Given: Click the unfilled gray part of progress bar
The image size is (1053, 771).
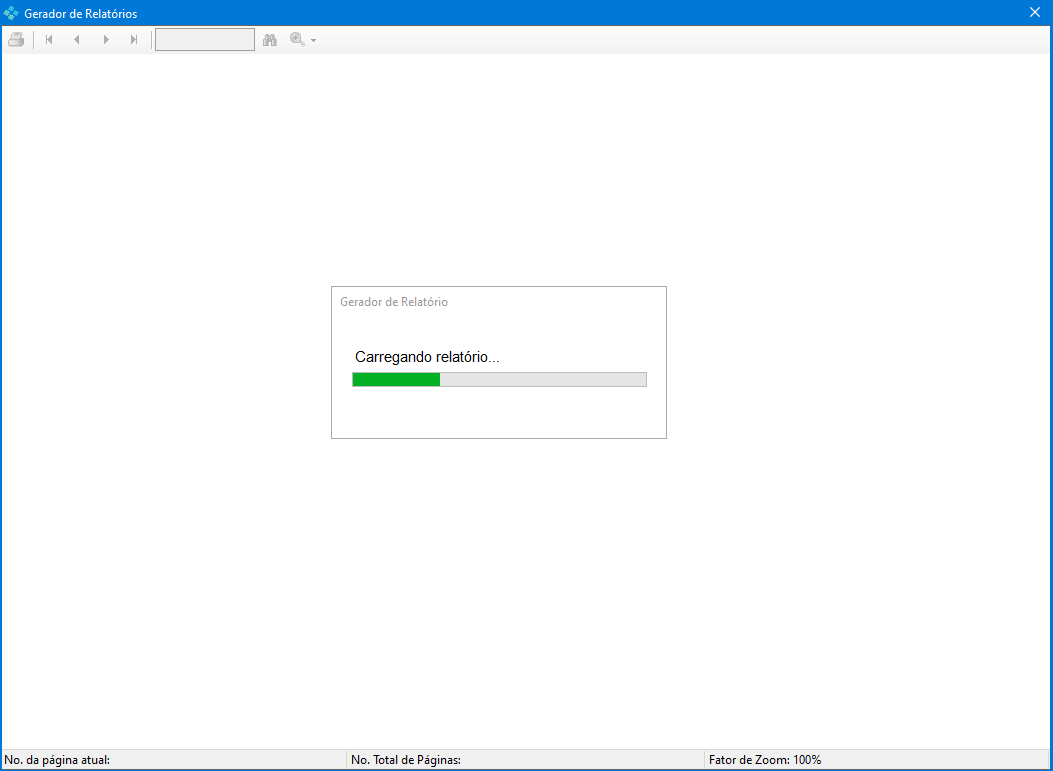Looking at the screenshot, I should coord(542,379).
